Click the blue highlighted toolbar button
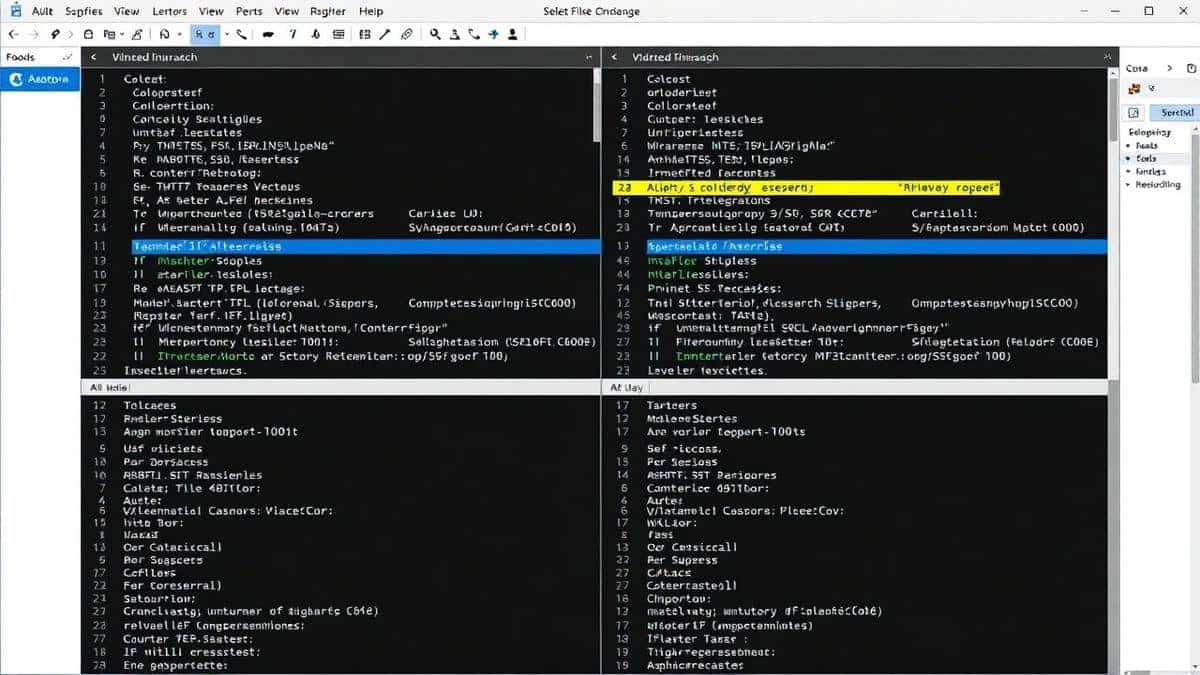 coord(204,34)
